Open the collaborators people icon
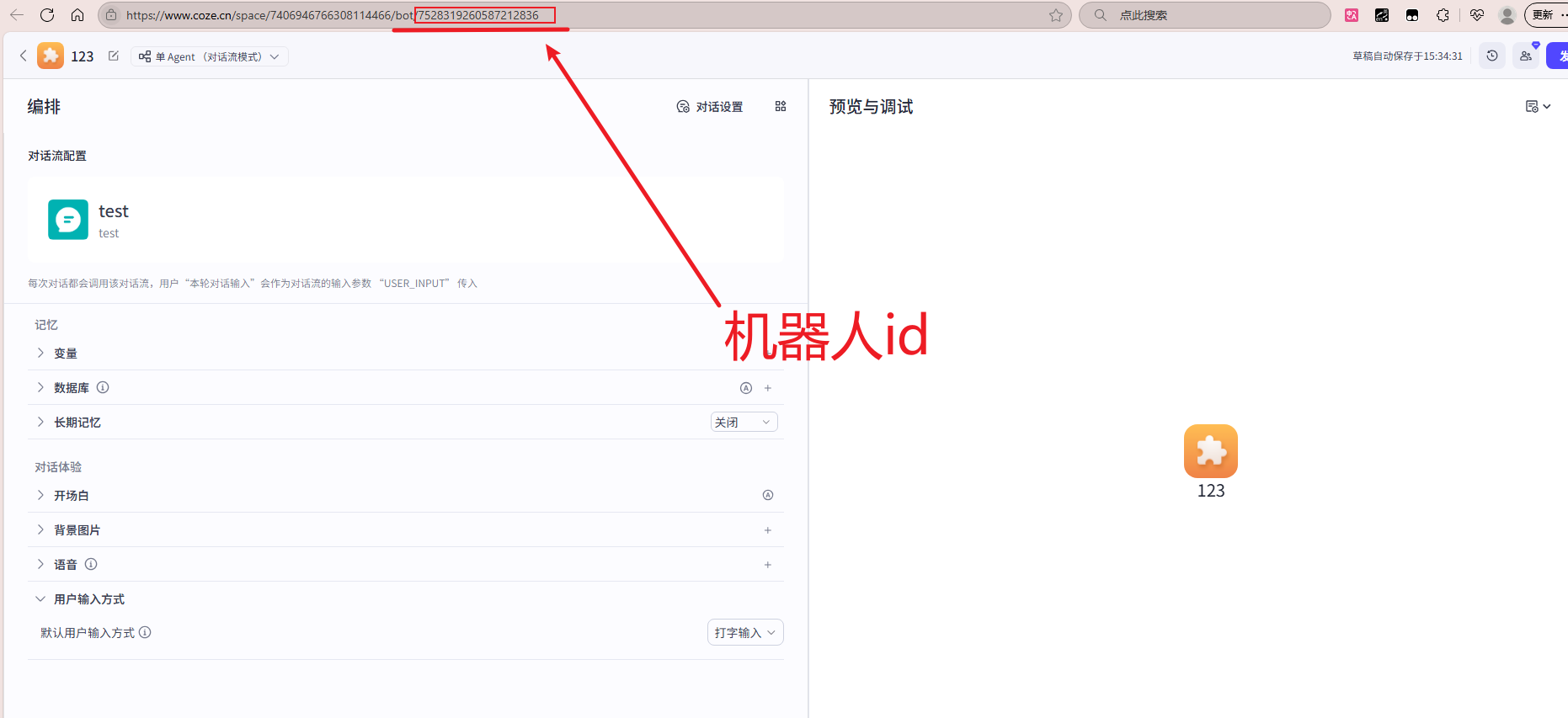 (1525, 56)
